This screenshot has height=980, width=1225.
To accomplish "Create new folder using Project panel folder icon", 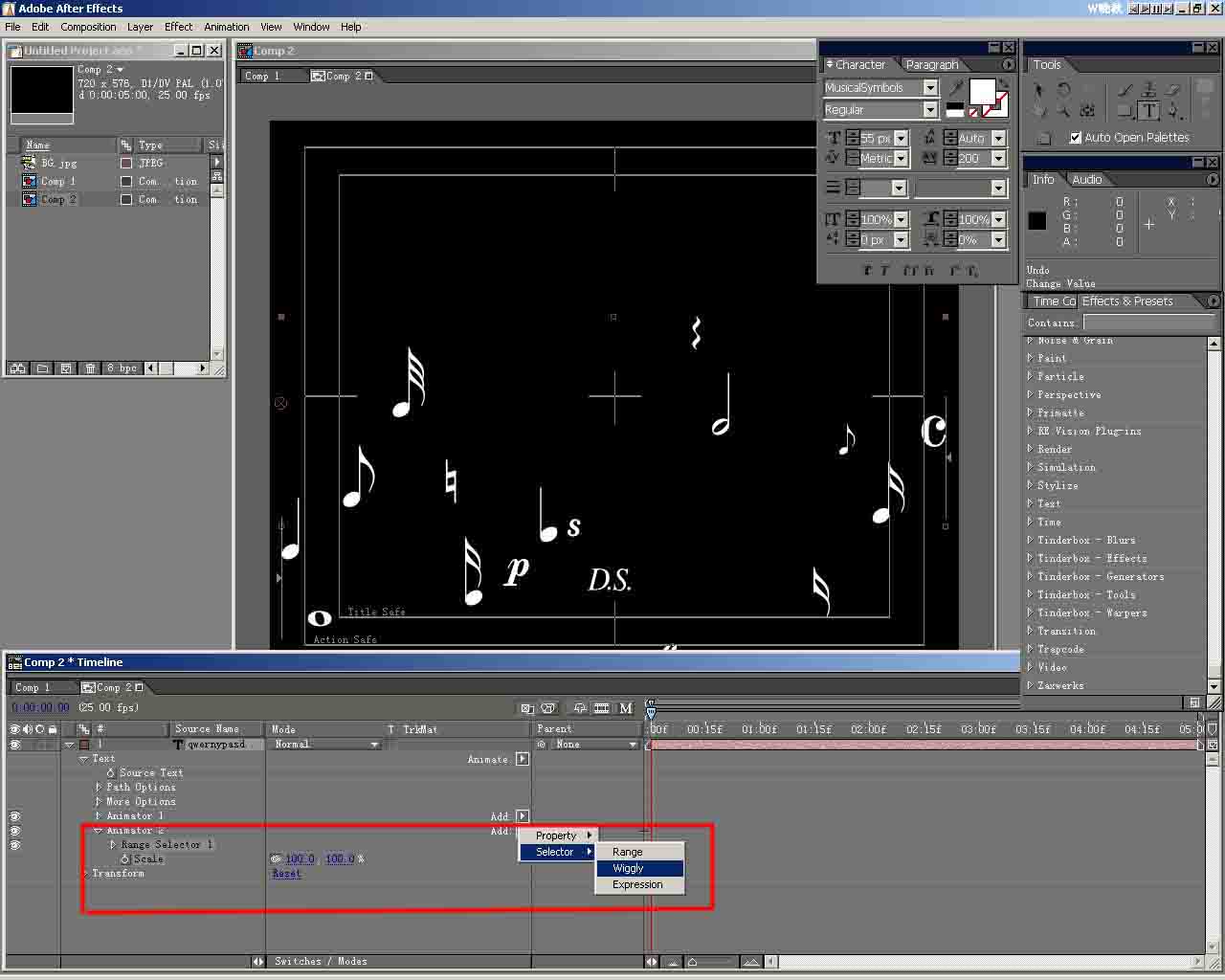I will (42, 368).
